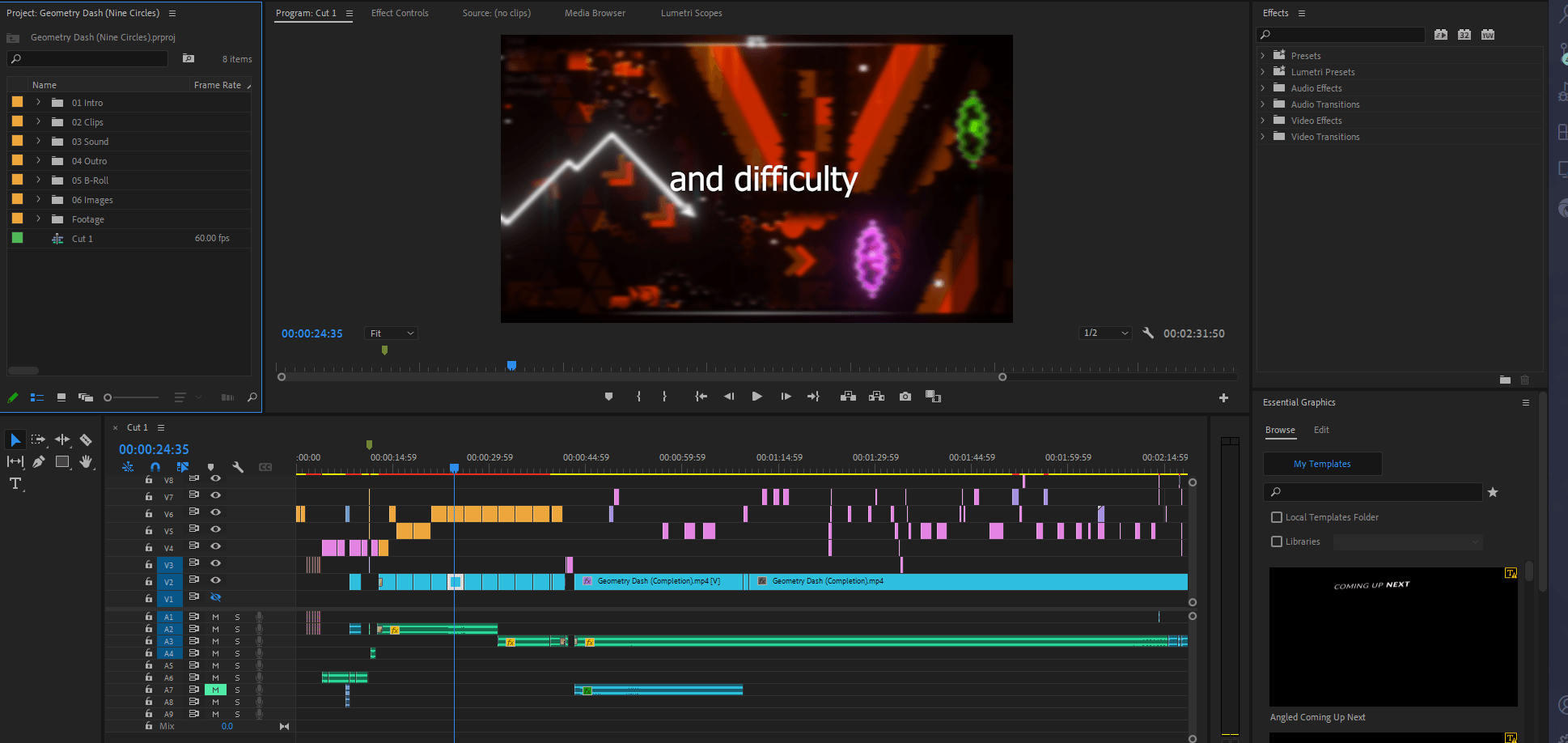This screenshot has width=1568, height=743.
Task: Click the Add Marker button in monitor
Action: point(608,397)
